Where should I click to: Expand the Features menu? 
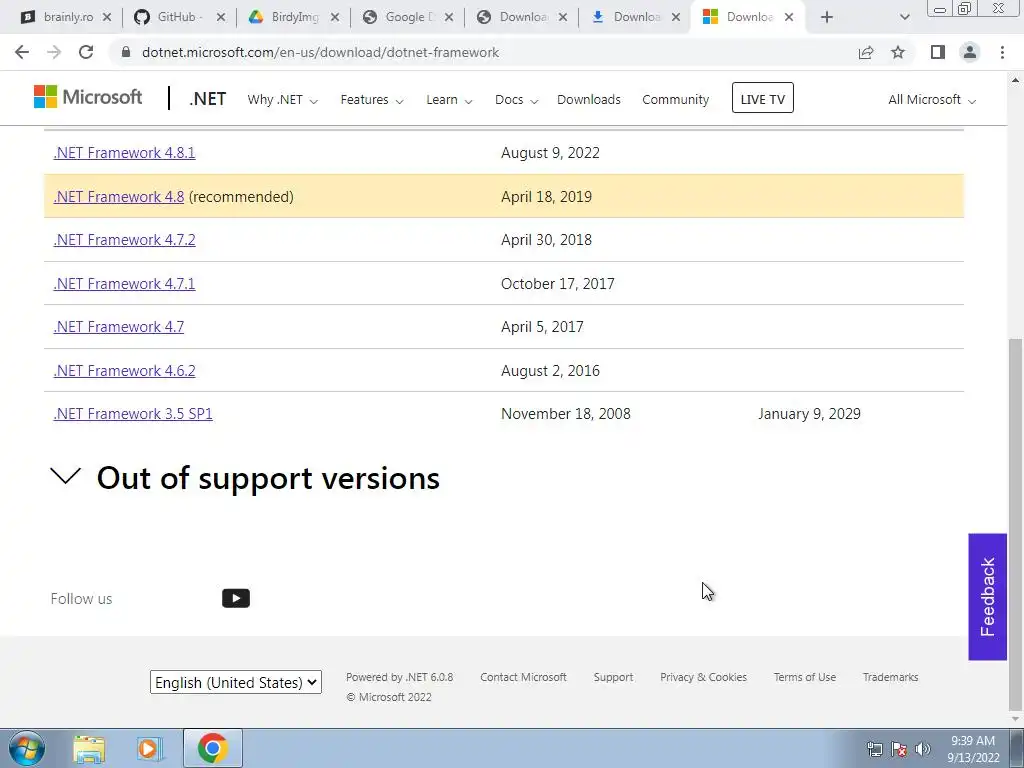[372, 99]
